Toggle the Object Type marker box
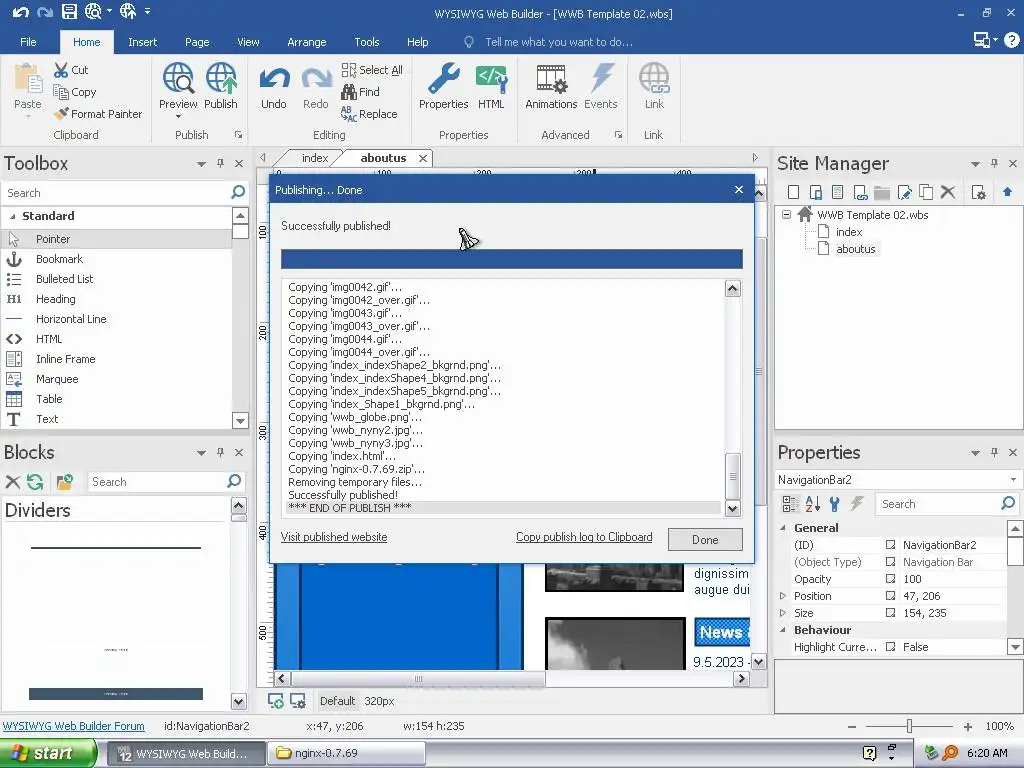 pos(890,562)
